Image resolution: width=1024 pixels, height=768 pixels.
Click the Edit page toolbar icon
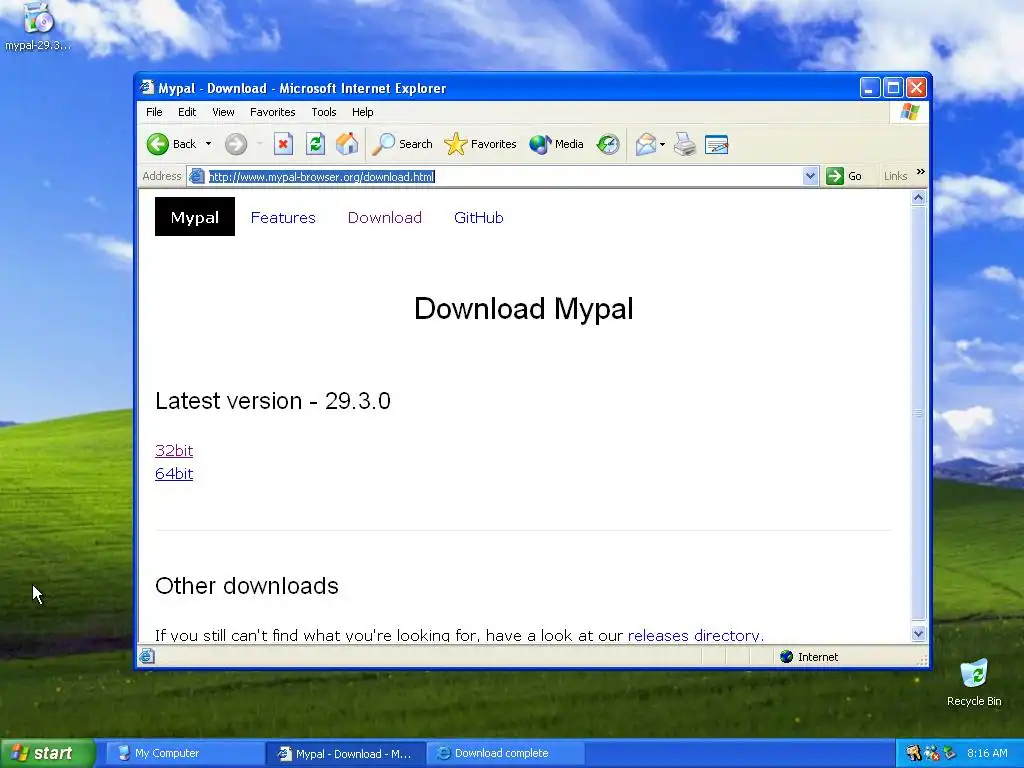(716, 144)
